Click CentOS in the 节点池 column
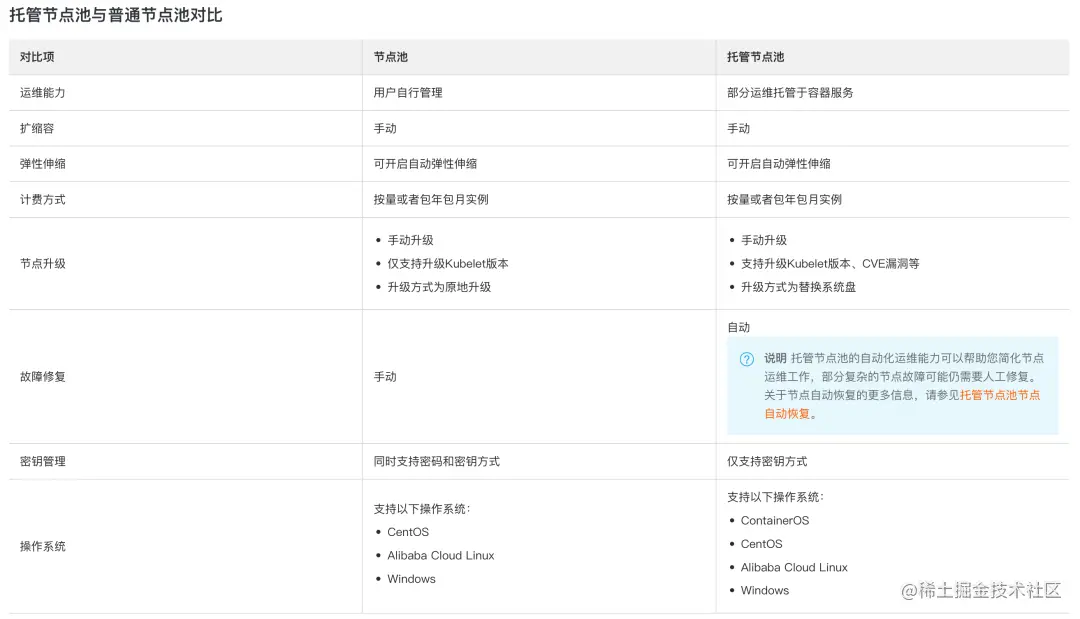 (x=408, y=532)
